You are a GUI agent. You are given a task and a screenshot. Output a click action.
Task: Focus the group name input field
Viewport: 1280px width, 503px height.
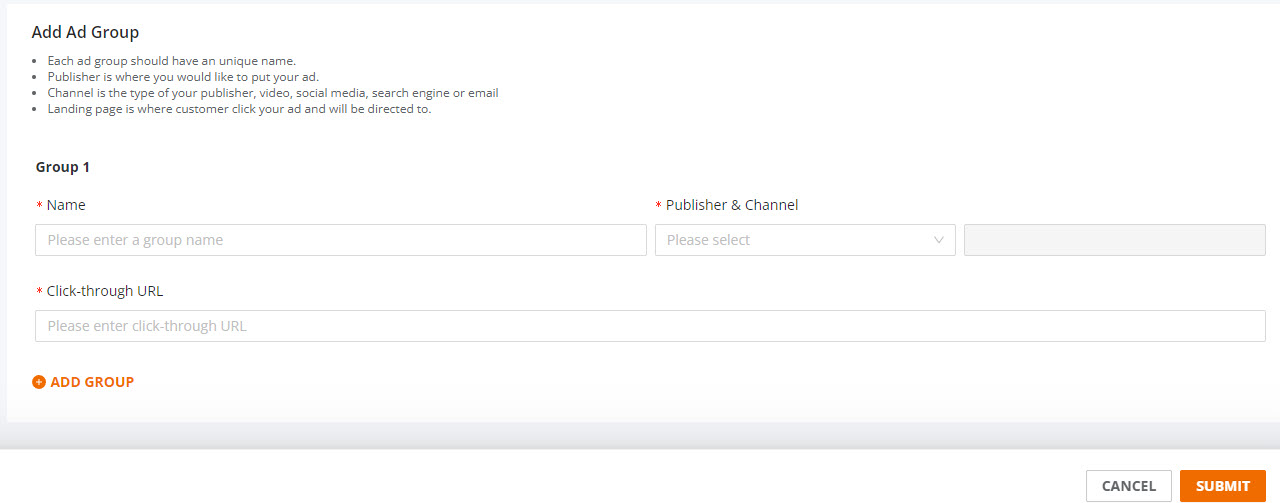341,240
